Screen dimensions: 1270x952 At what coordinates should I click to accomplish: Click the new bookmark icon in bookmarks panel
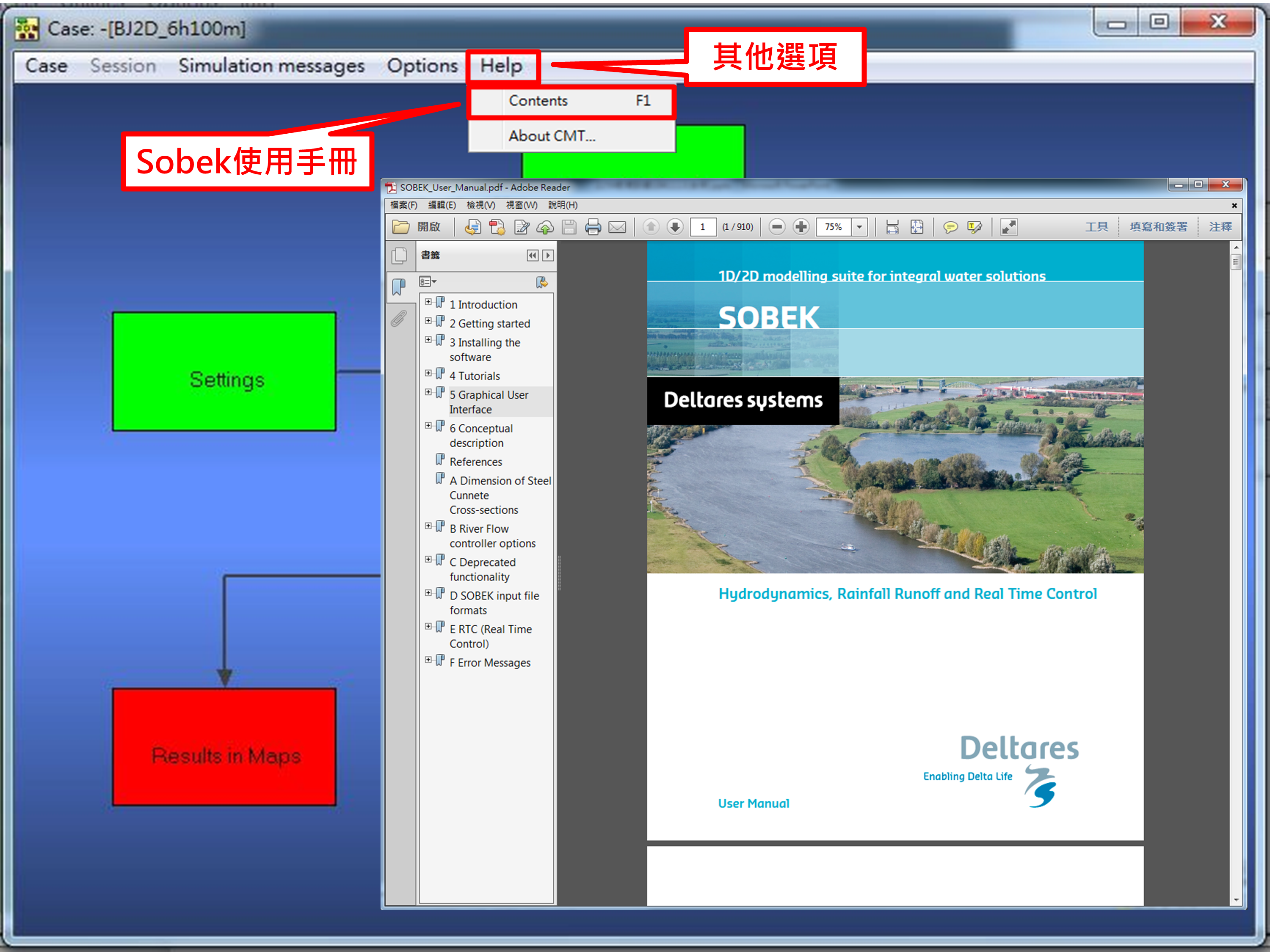click(x=542, y=282)
